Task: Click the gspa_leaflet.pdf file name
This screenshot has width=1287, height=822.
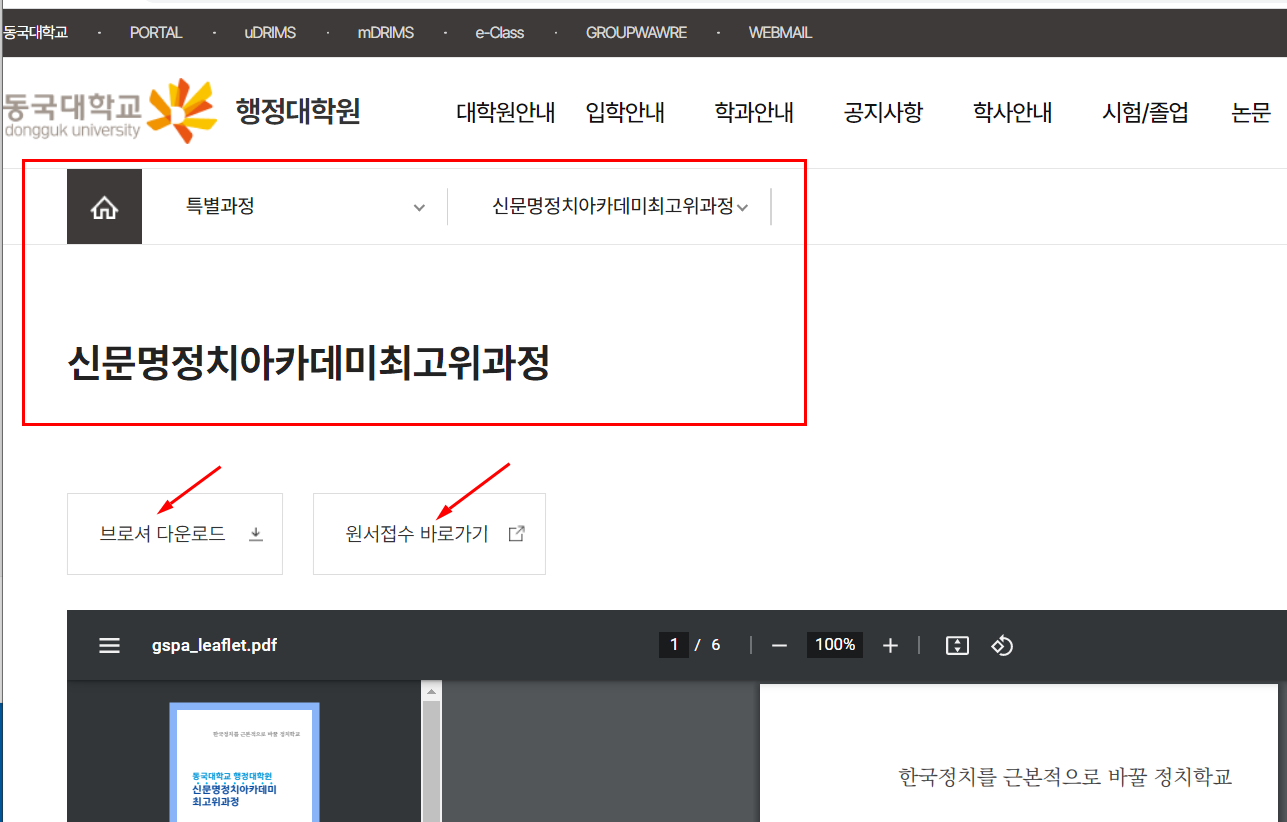Action: (214, 646)
